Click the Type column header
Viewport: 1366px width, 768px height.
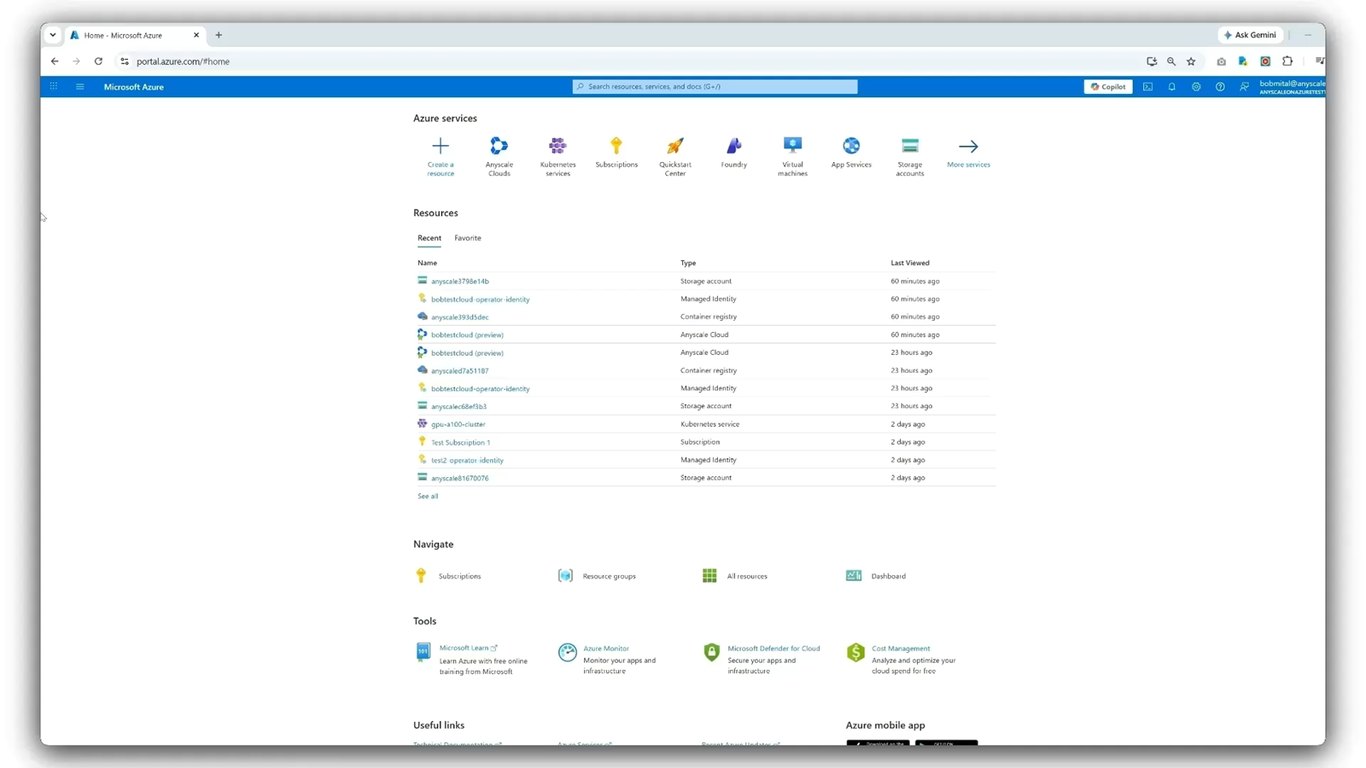tap(688, 263)
